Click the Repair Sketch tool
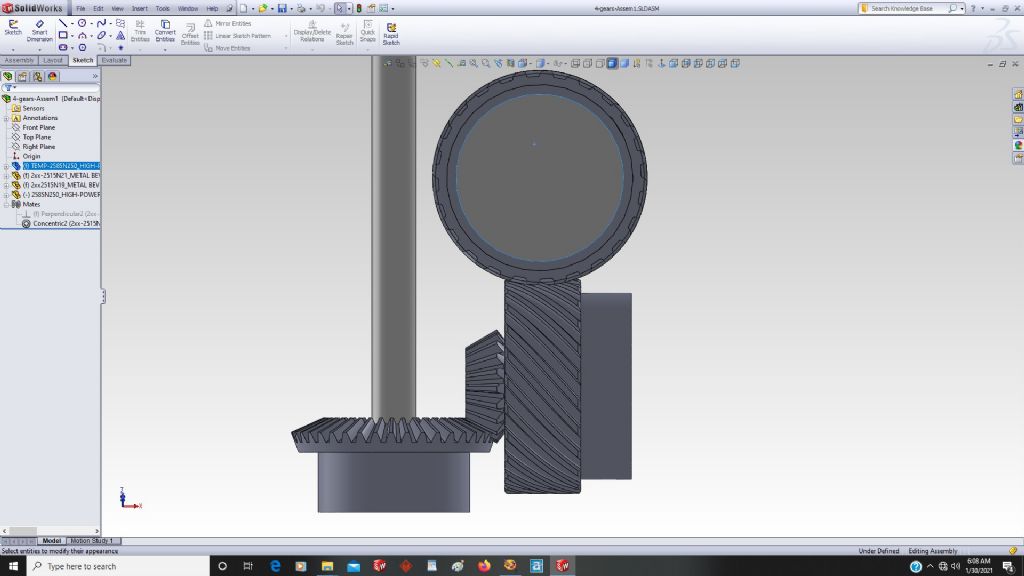 (344, 34)
